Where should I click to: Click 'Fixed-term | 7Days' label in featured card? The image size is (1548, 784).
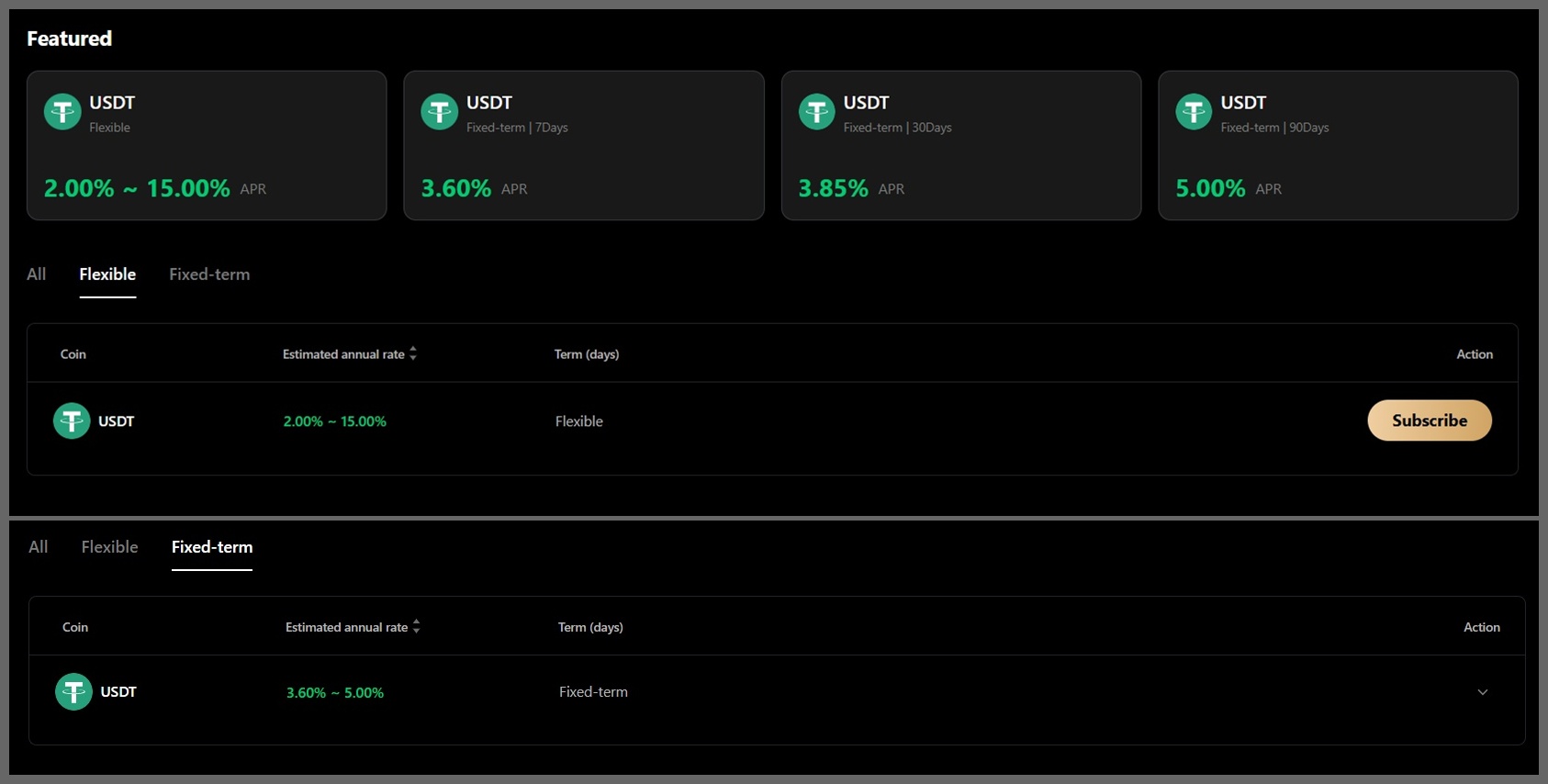point(517,128)
